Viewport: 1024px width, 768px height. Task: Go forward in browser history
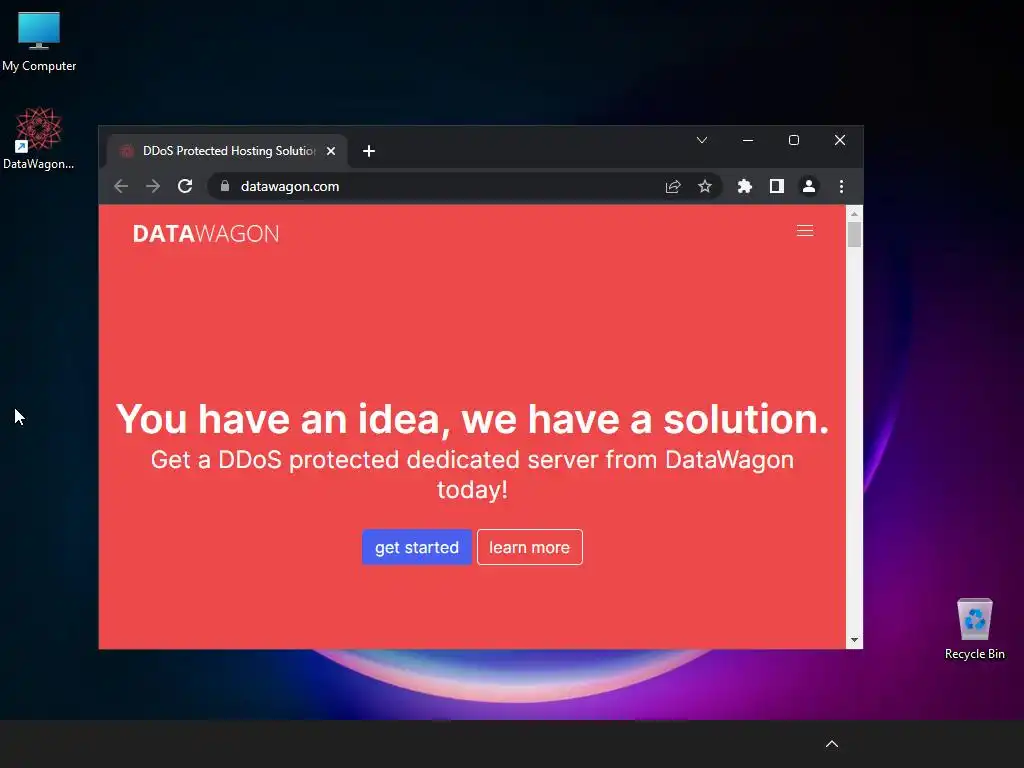pos(153,186)
